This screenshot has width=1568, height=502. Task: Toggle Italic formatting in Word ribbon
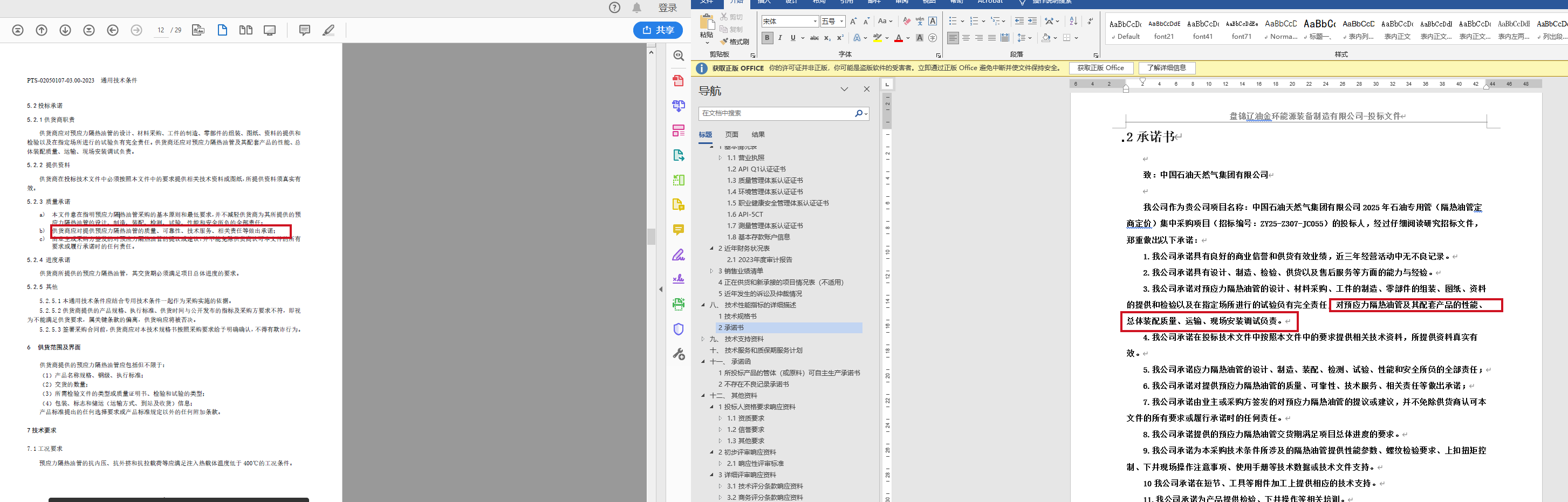click(780, 38)
